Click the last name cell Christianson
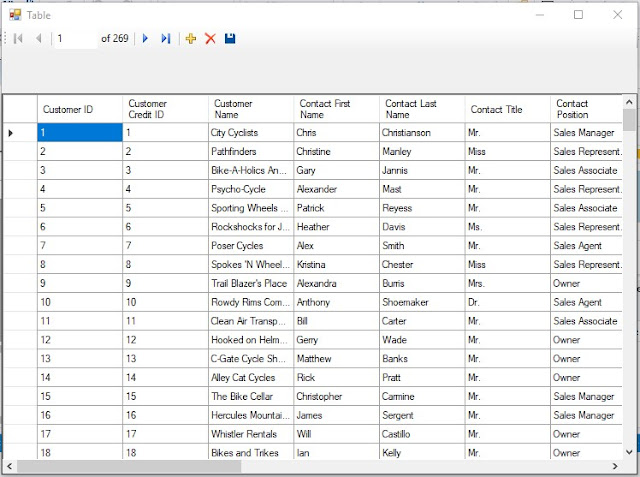Image resolution: width=640 pixels, height=477 pixels. (422, 133)
